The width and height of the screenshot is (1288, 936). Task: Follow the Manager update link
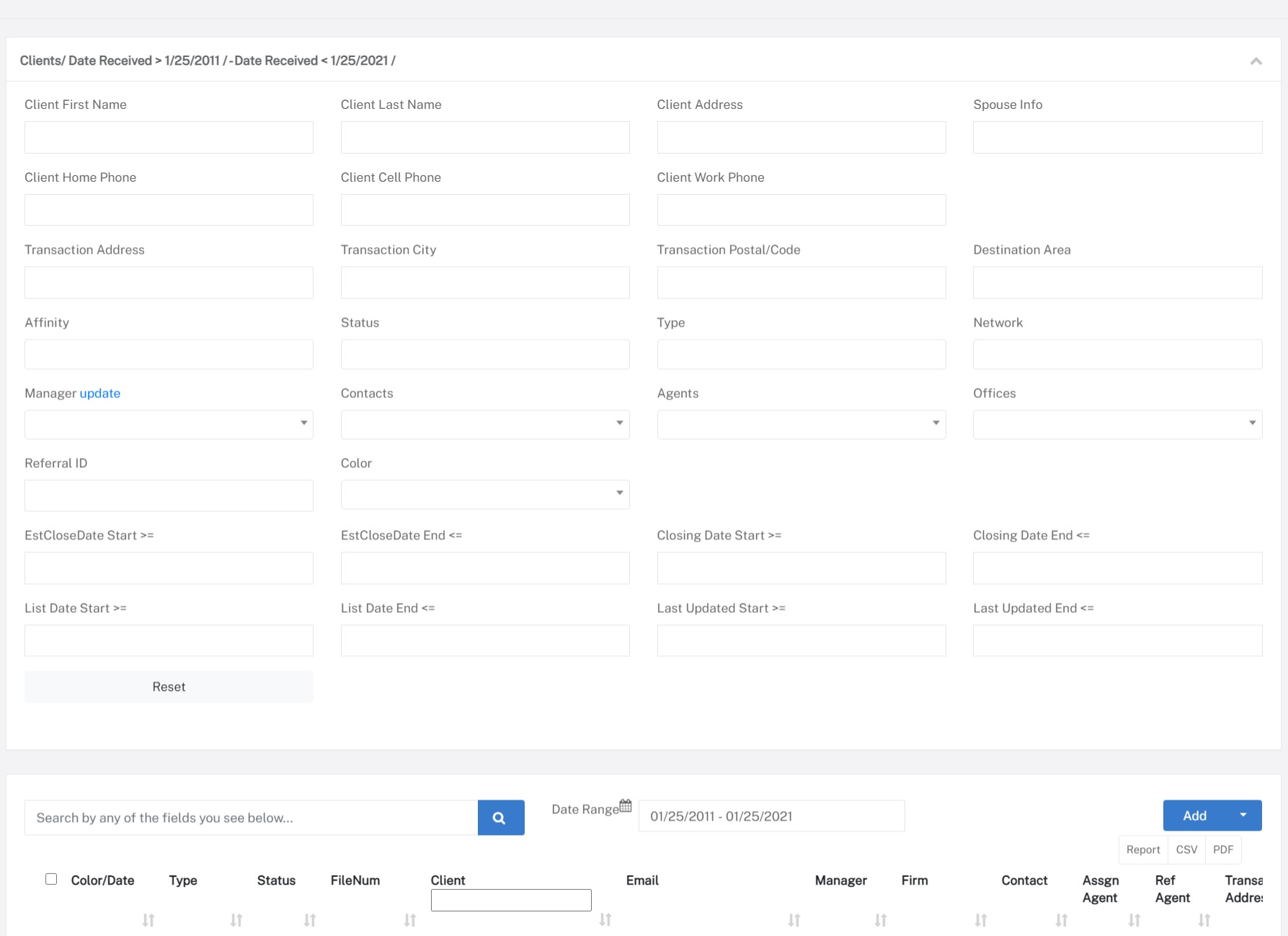pos(99,393)
